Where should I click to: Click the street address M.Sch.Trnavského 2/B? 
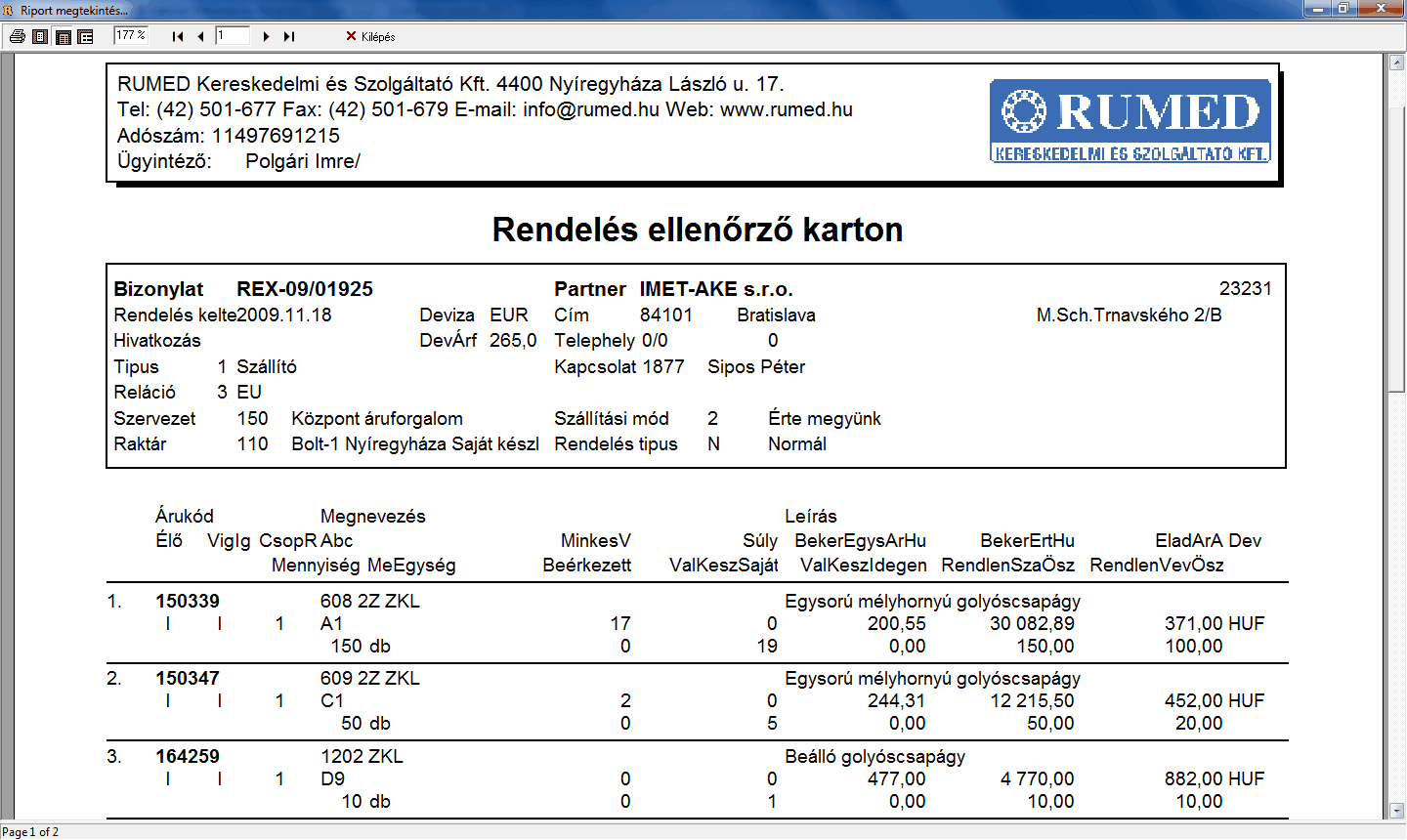click(x=1130, y=315)
